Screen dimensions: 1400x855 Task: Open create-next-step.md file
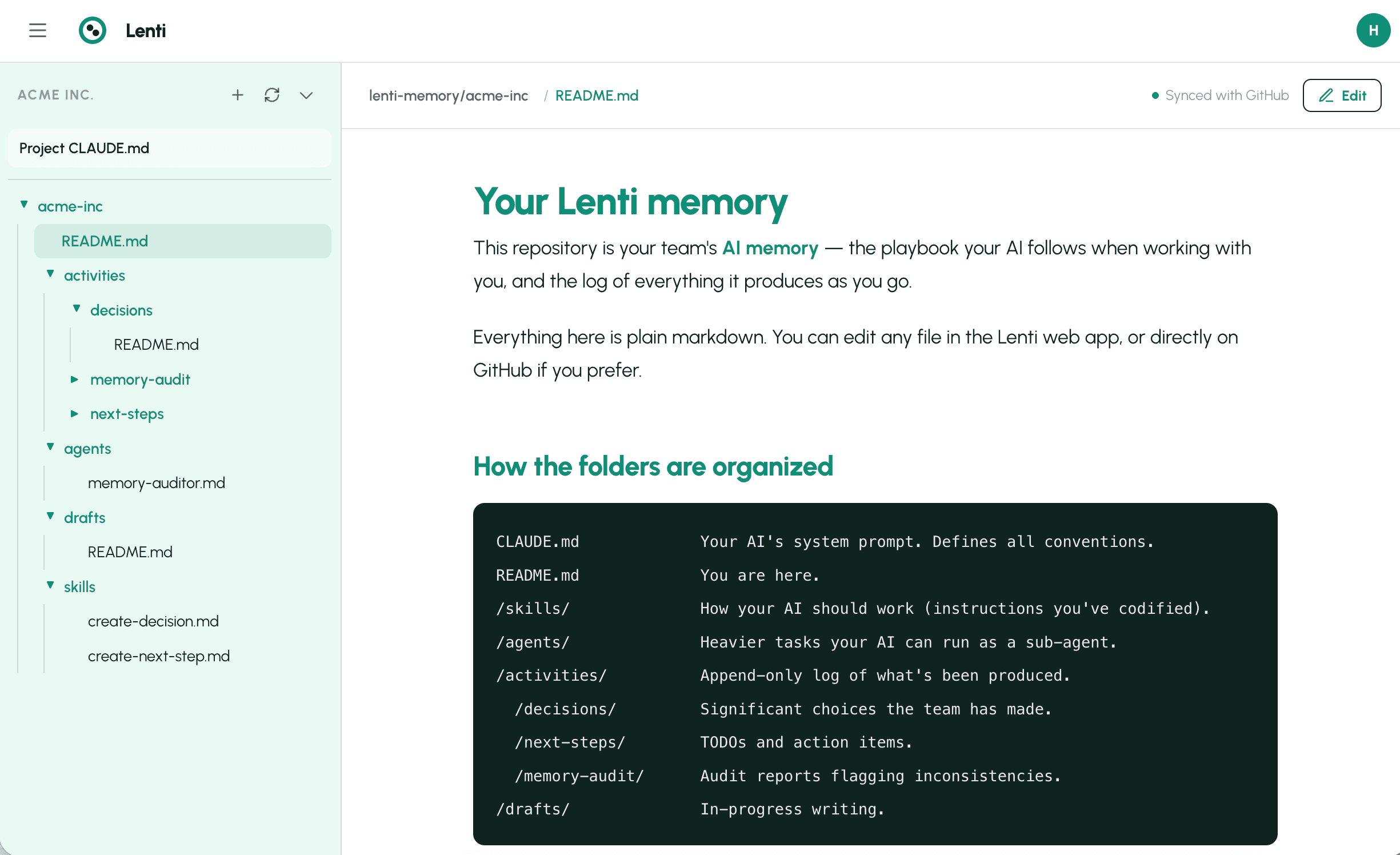point(159,656)
